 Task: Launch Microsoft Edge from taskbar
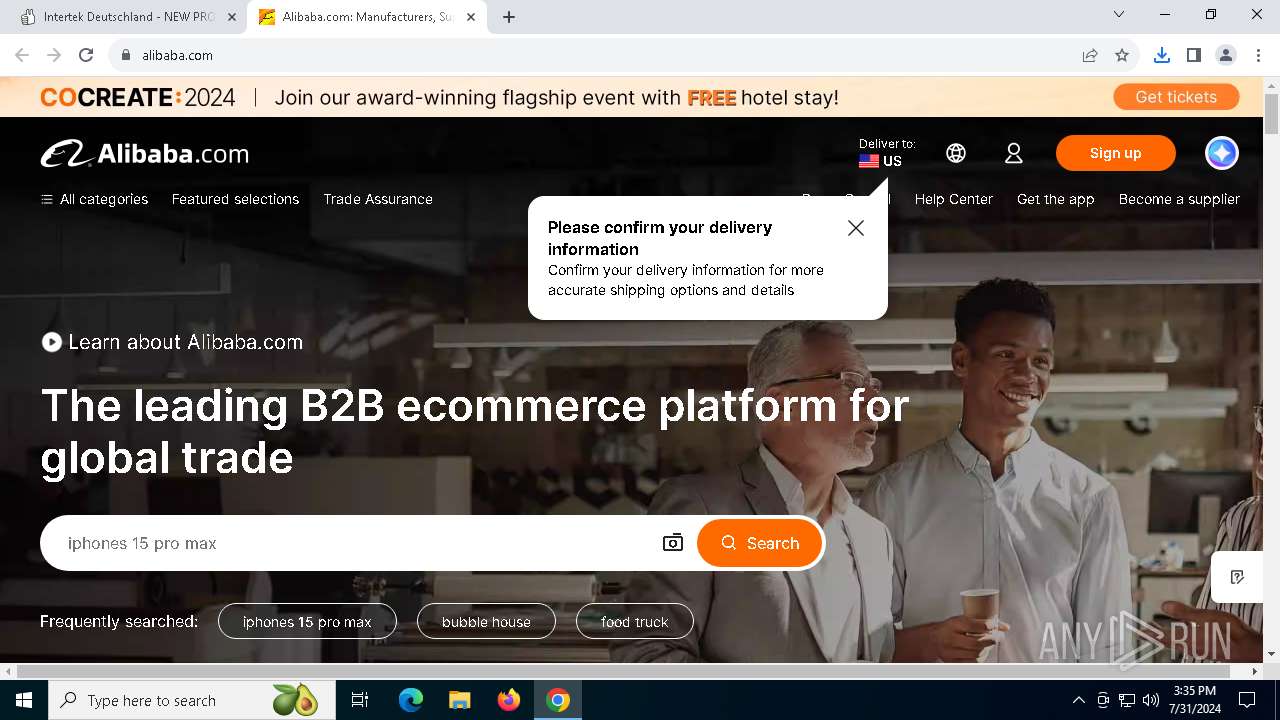pos(411,700)
